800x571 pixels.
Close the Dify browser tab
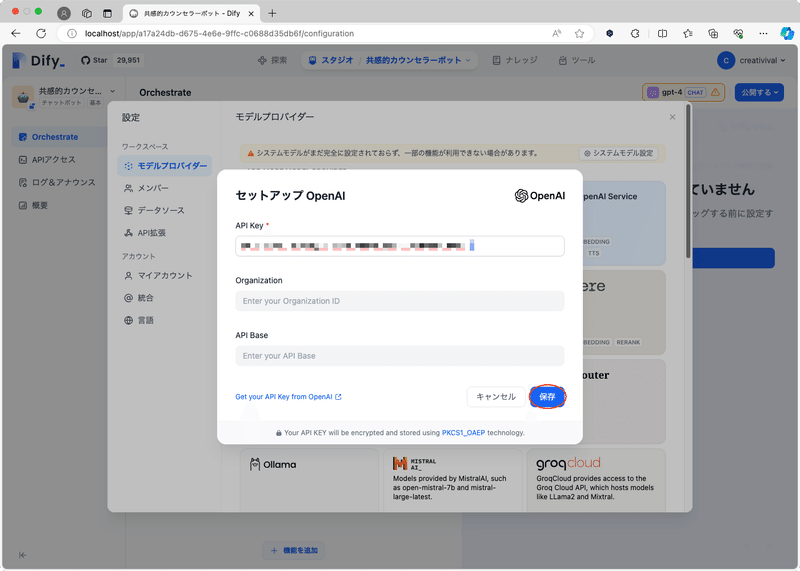point(251,14)
